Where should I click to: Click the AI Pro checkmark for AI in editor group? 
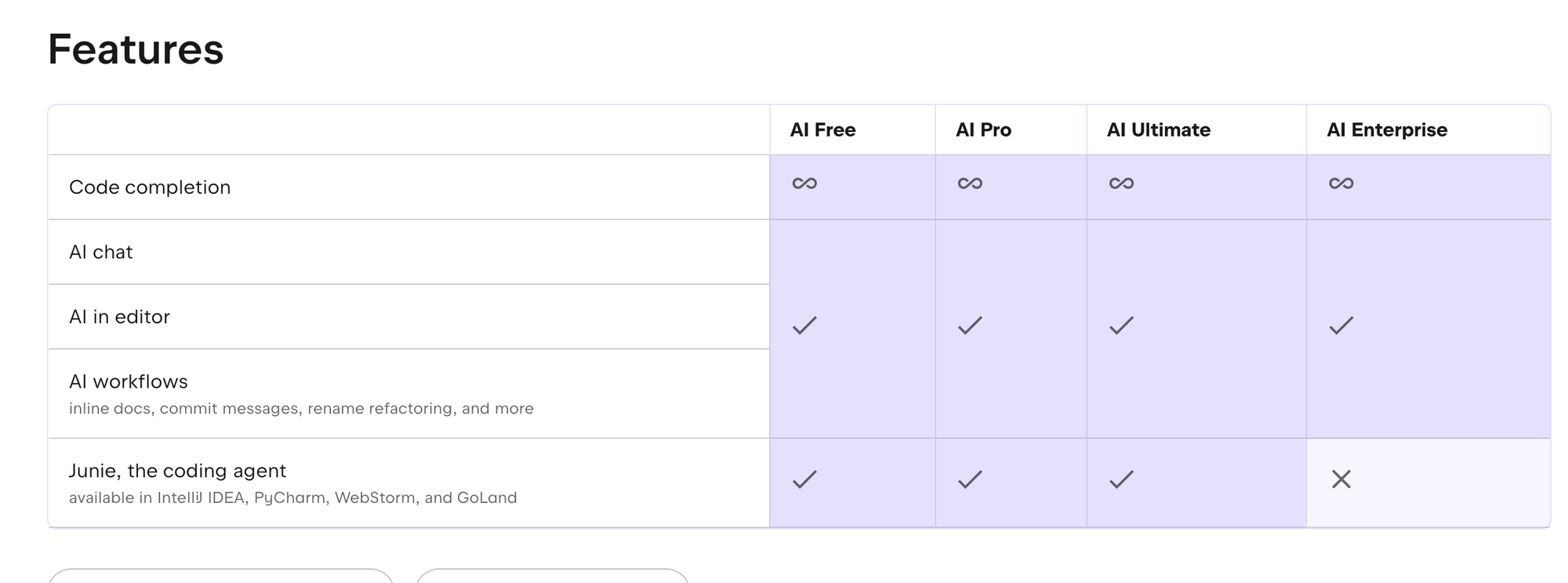click(970, 325)
